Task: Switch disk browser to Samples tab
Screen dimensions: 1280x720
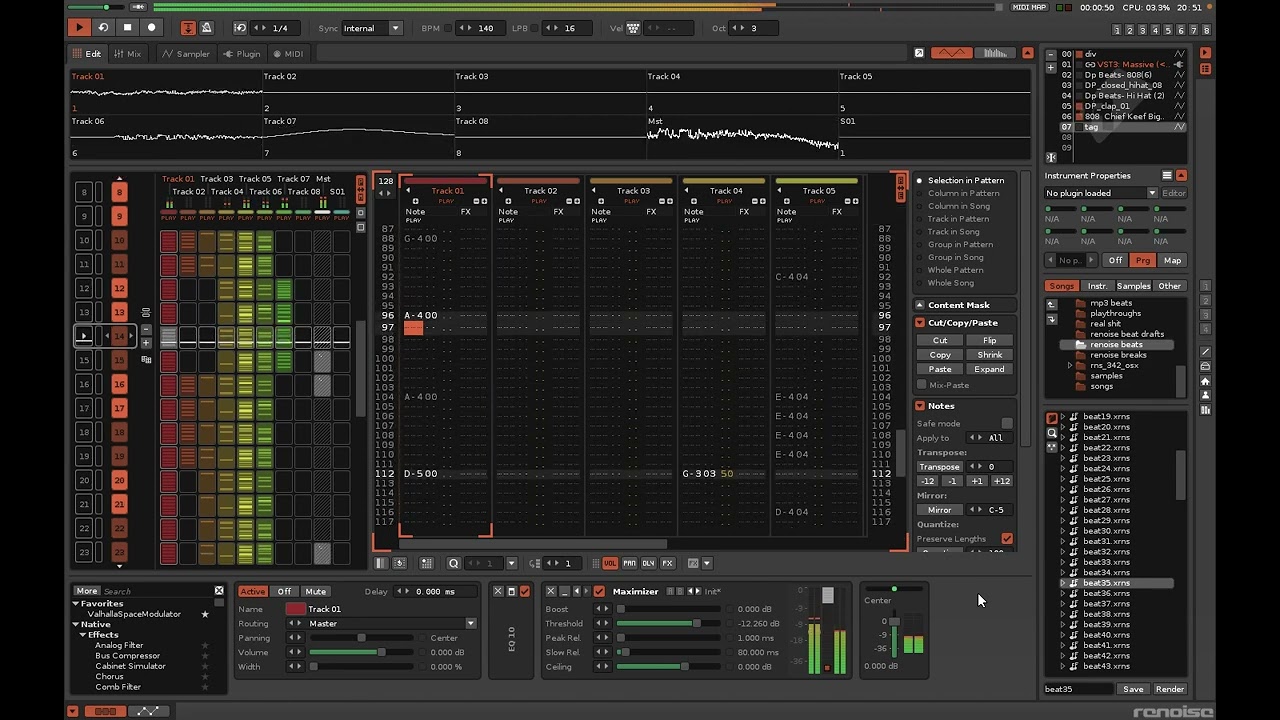Action: coord(1133,286)
